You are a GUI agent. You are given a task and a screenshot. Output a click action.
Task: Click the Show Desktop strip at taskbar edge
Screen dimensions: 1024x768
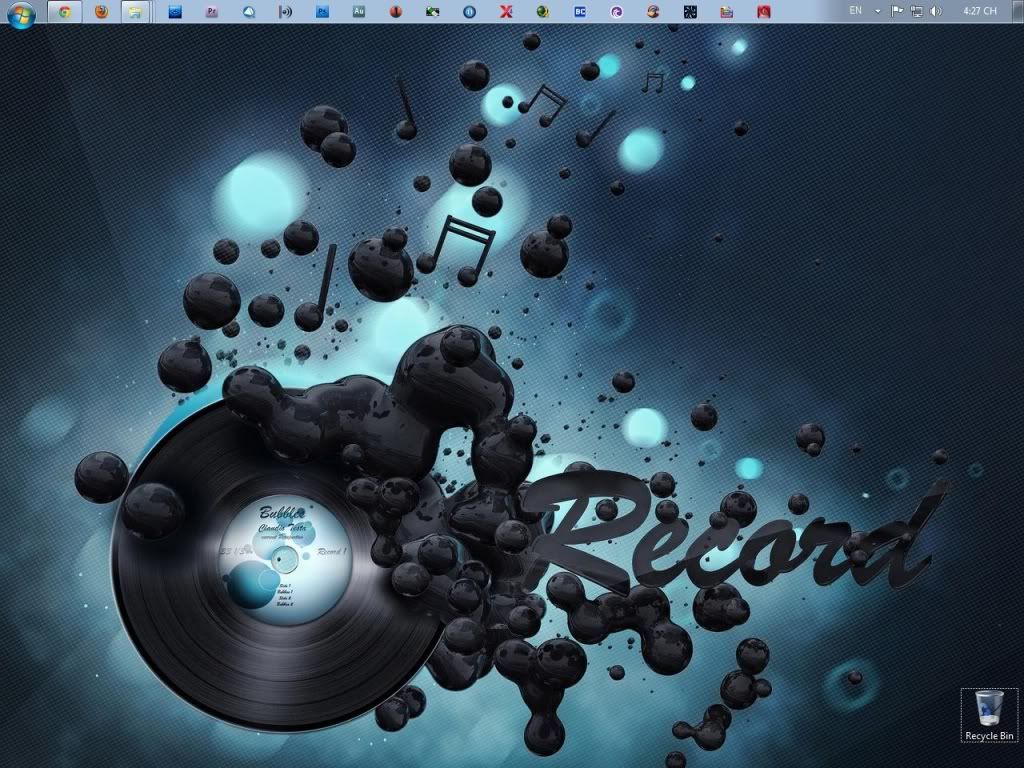point(1019,11)
